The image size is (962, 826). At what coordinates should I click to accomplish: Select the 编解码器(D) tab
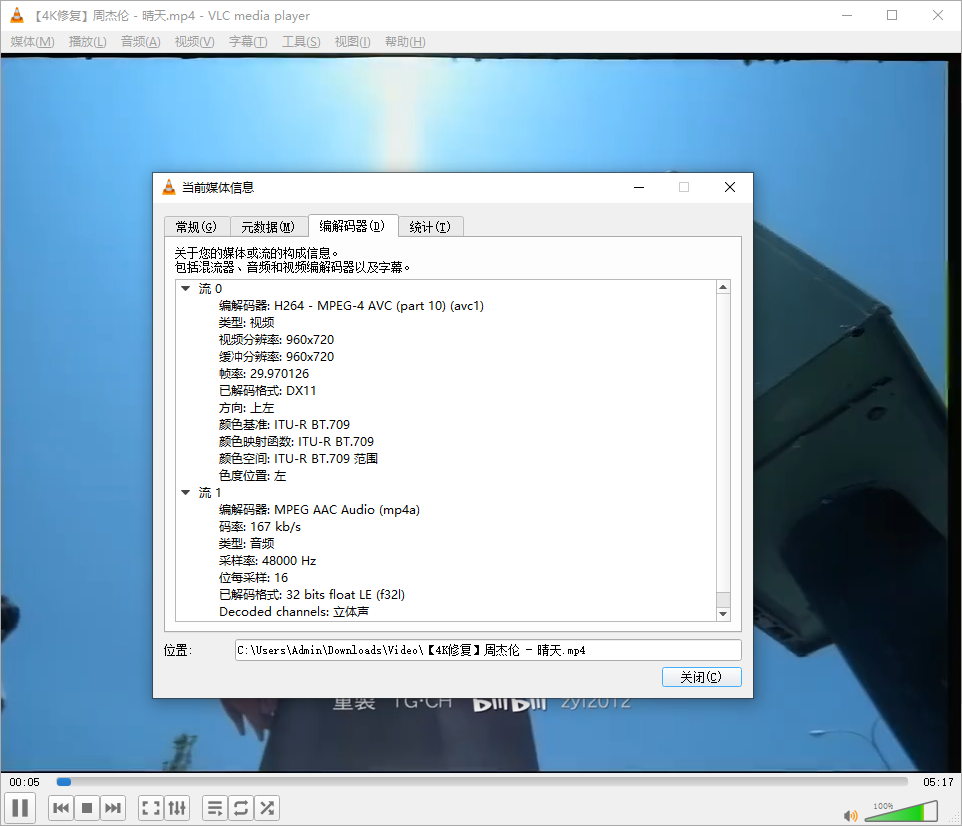click(352, 226)
